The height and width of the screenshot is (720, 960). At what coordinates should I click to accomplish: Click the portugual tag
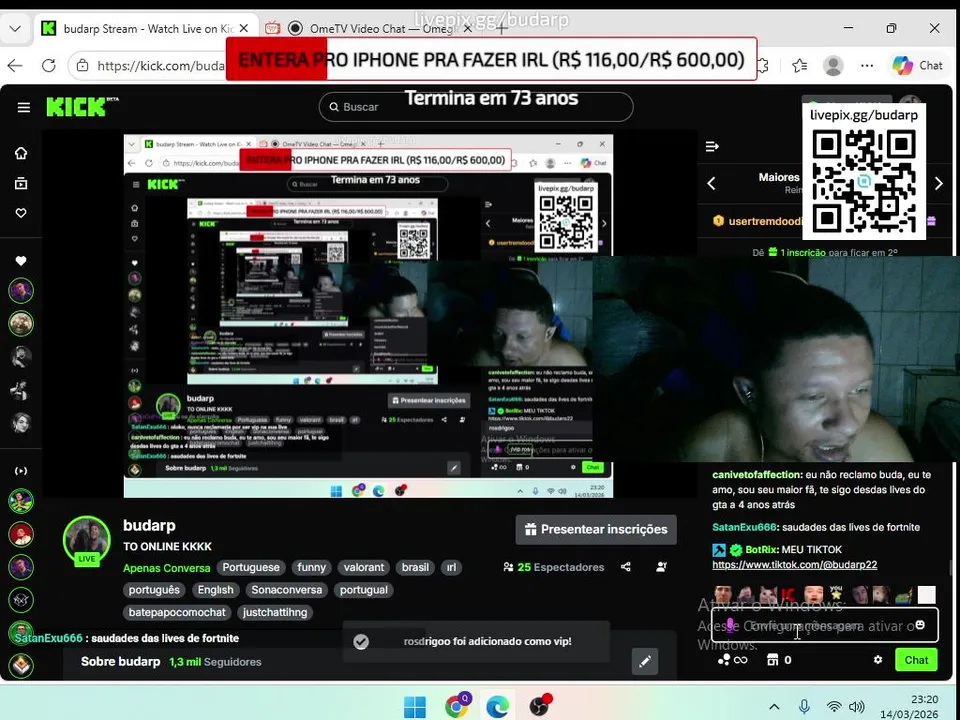[x=364, y=590]
